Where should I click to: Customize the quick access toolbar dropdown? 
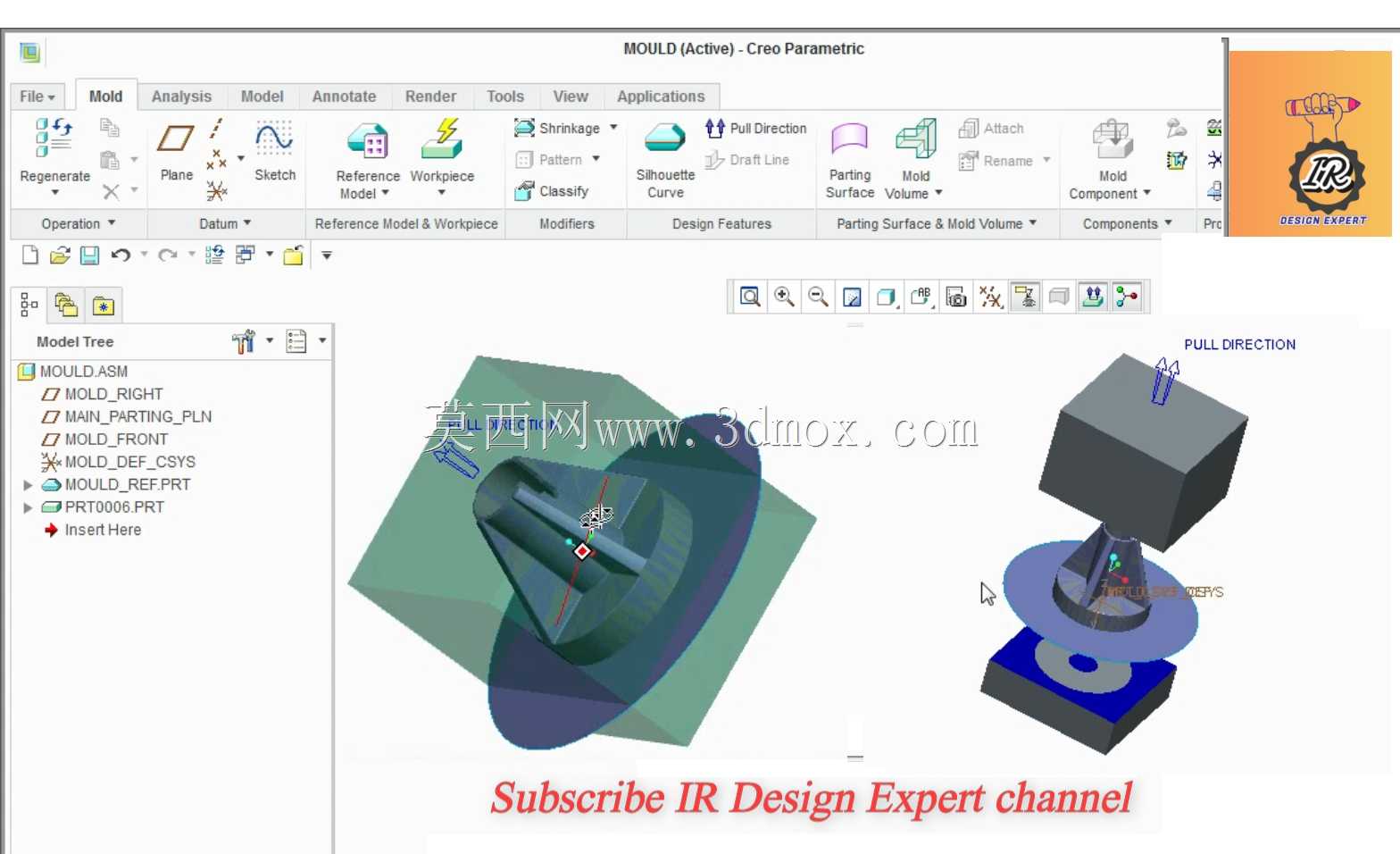point(327,255)
